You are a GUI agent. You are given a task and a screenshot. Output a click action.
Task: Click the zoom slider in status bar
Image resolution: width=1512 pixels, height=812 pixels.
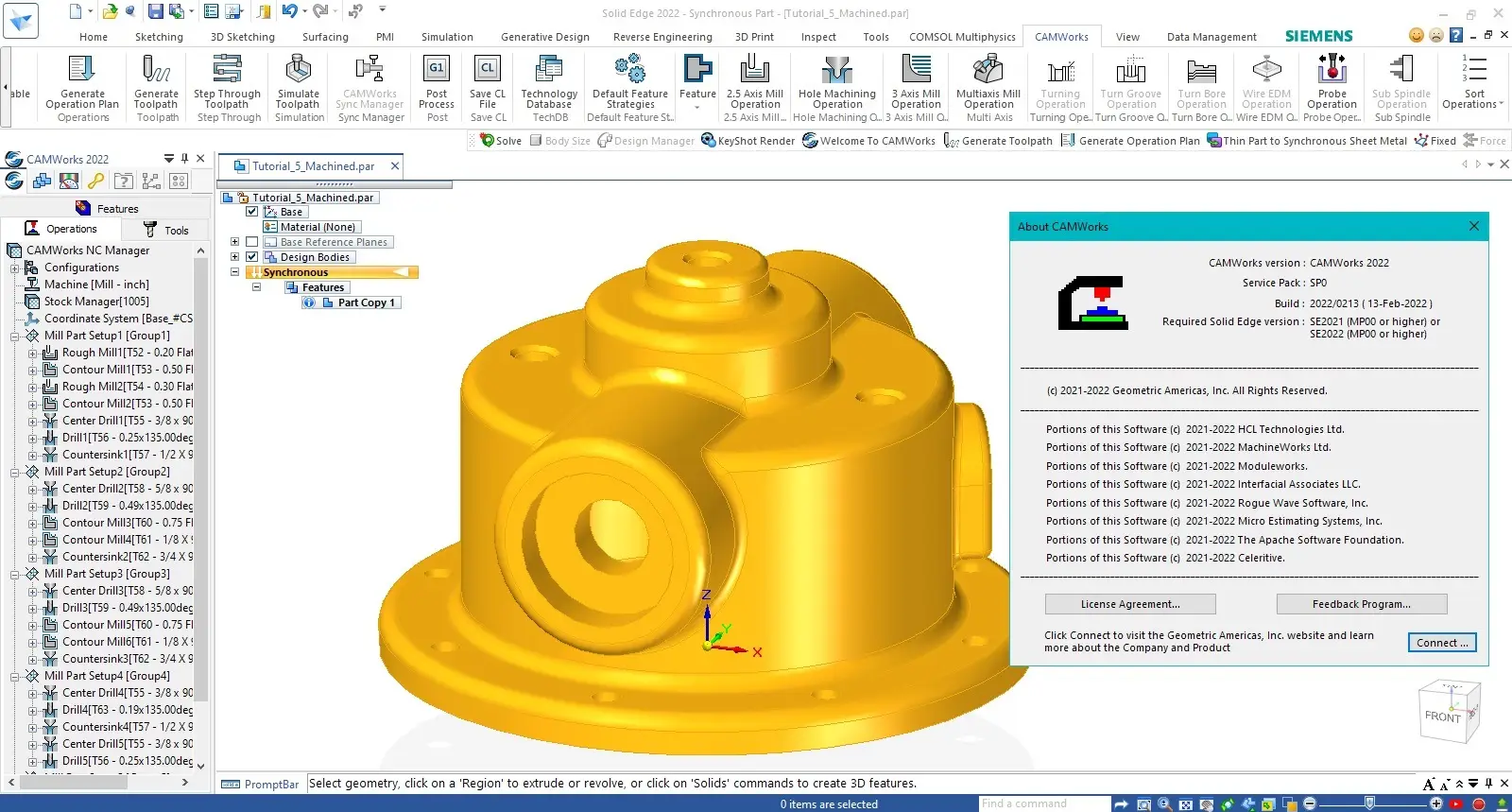coord(1369,803)
